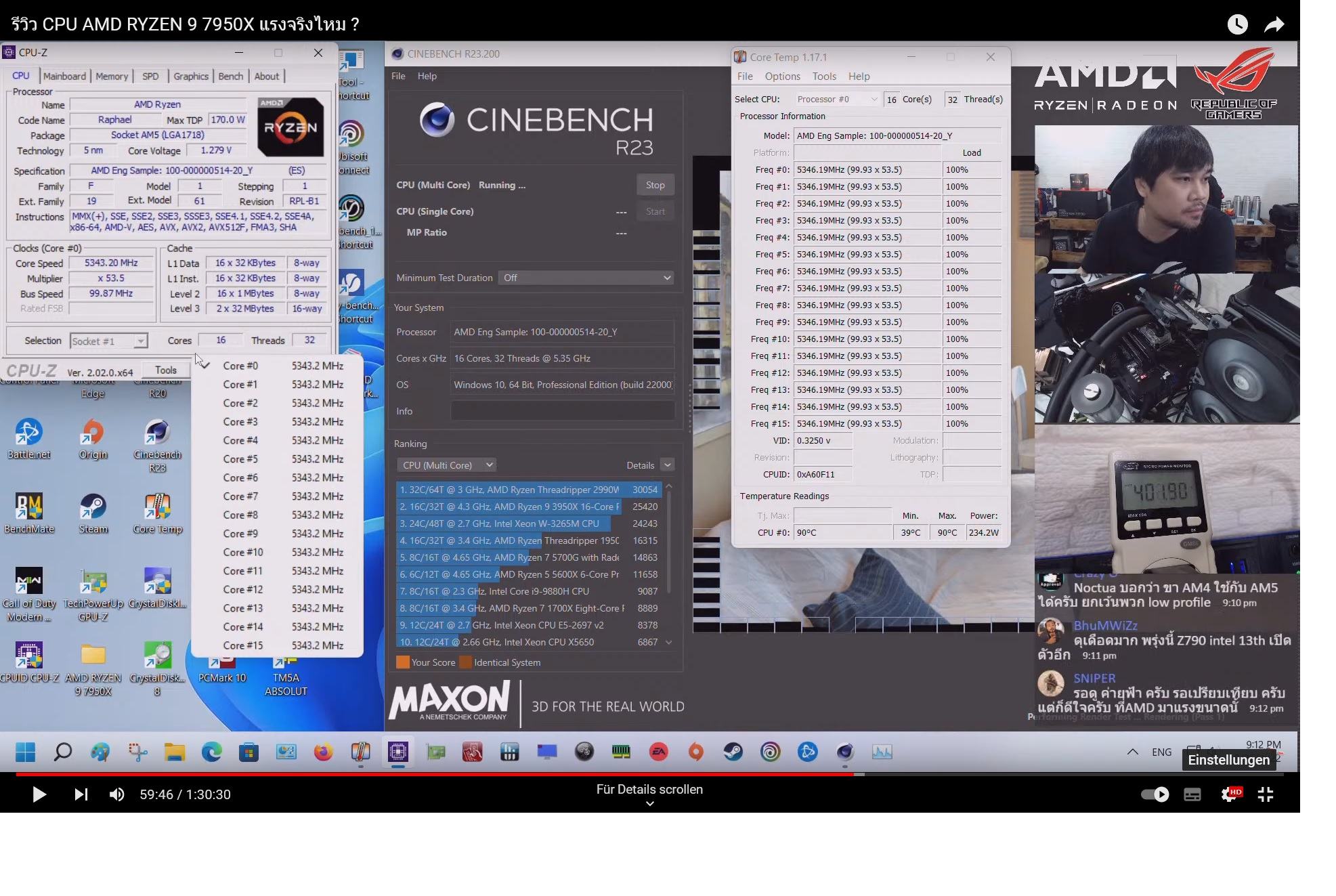Image resolution: width=1336 pixels, height=896 pixels.
Task: Switch to the Bench tab in CPU-Z
Action: [230, 77]
